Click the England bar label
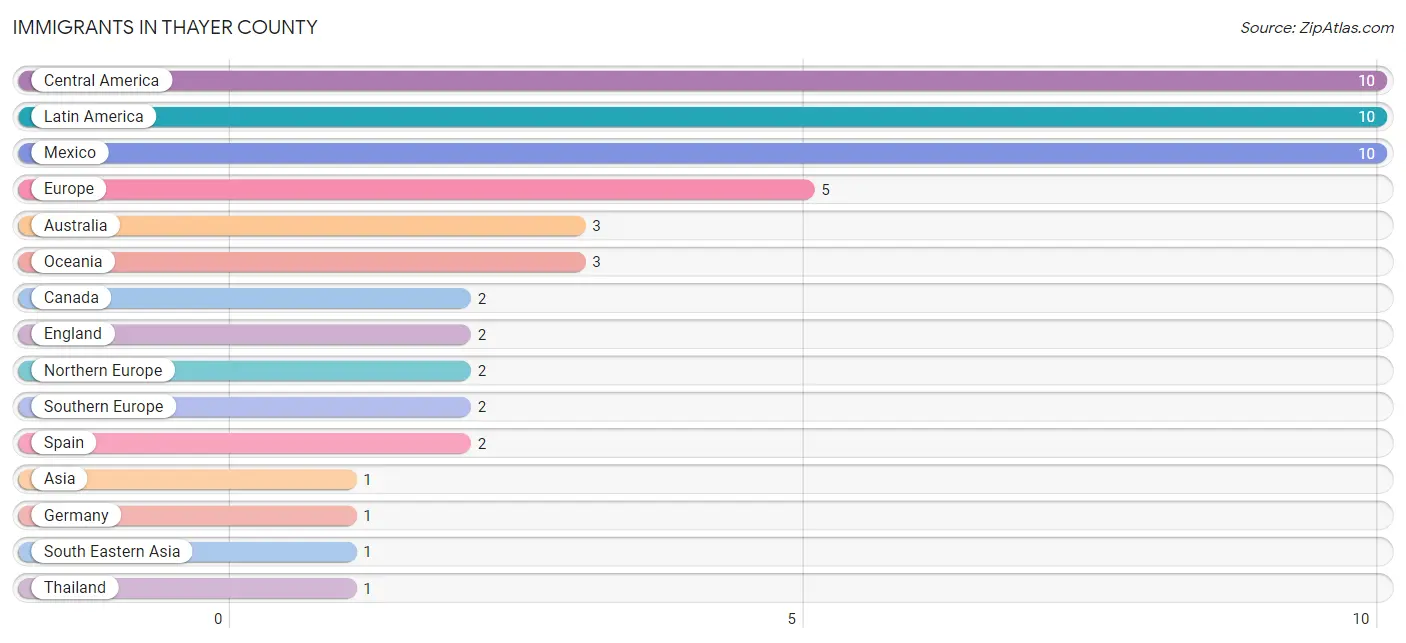Screen dimensions: 1406x643 pos(73,334)
